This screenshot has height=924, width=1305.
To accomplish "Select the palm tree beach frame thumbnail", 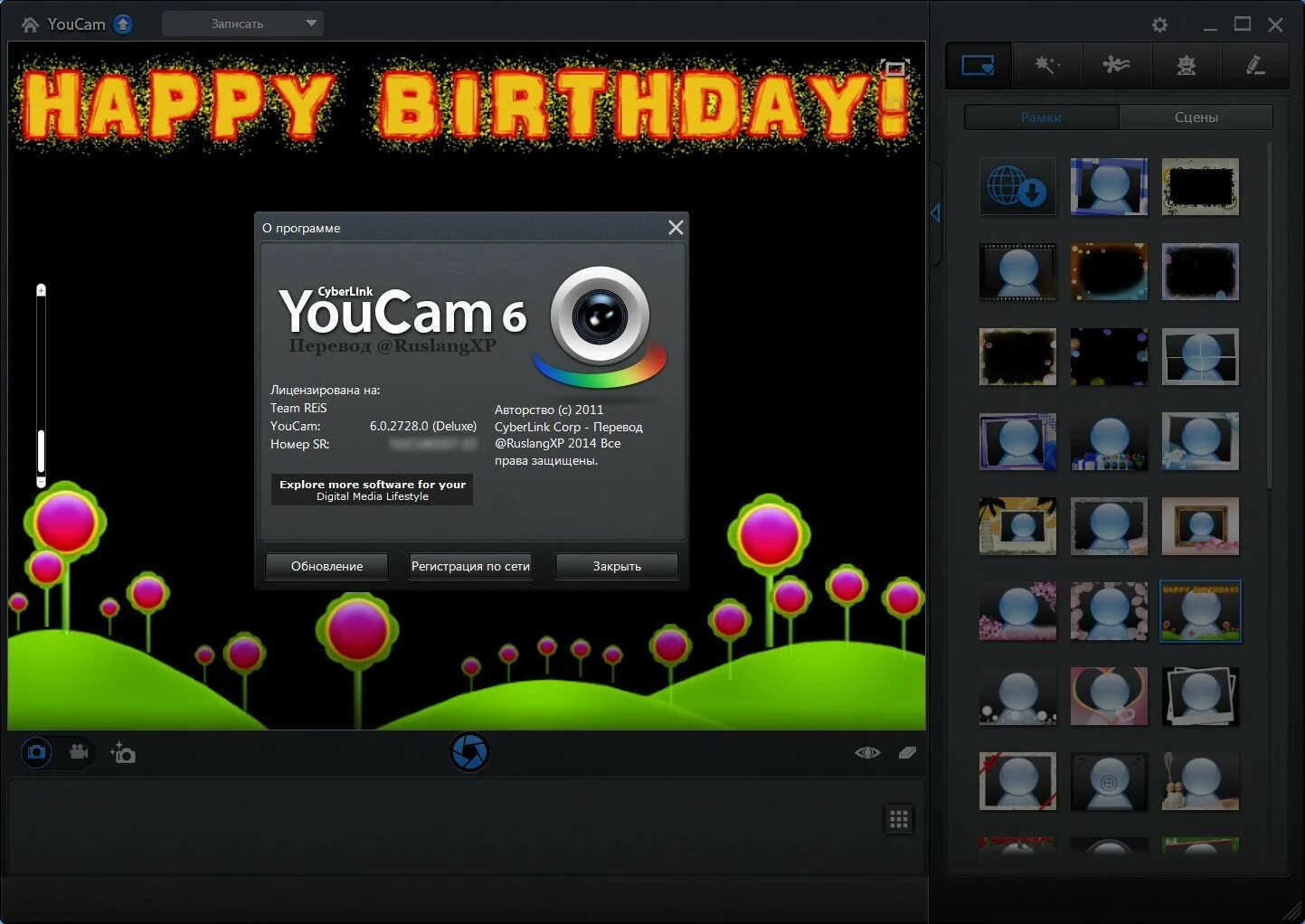I will pyautogui.click(x=1017, y=526).
